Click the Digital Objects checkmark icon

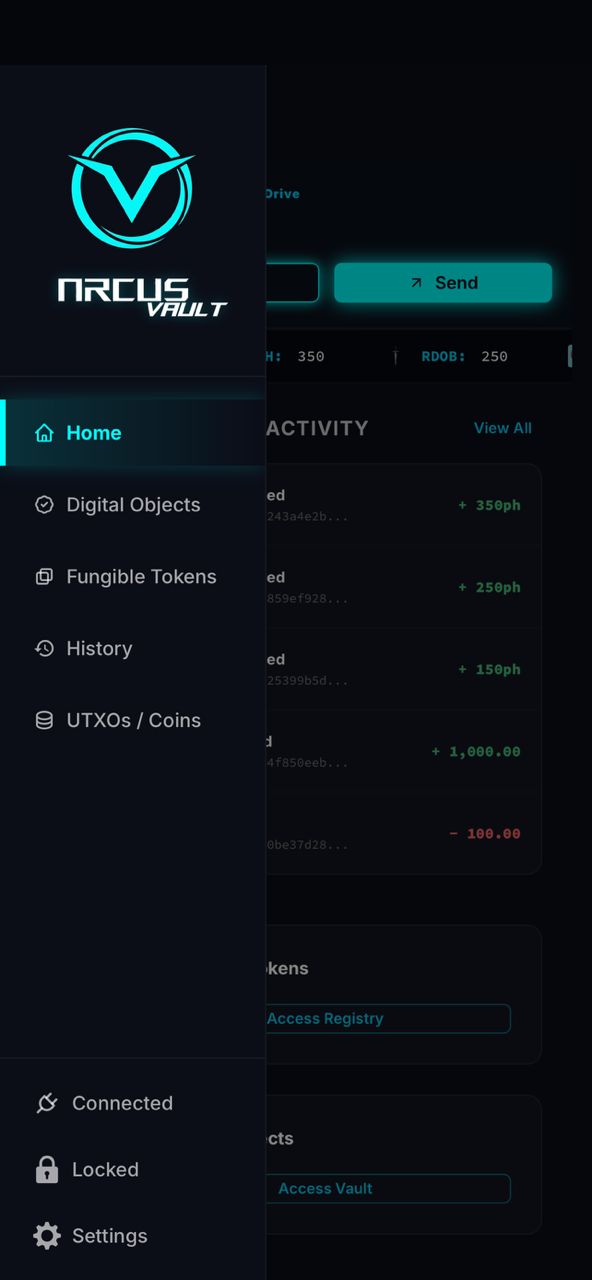tap(44, 505)
